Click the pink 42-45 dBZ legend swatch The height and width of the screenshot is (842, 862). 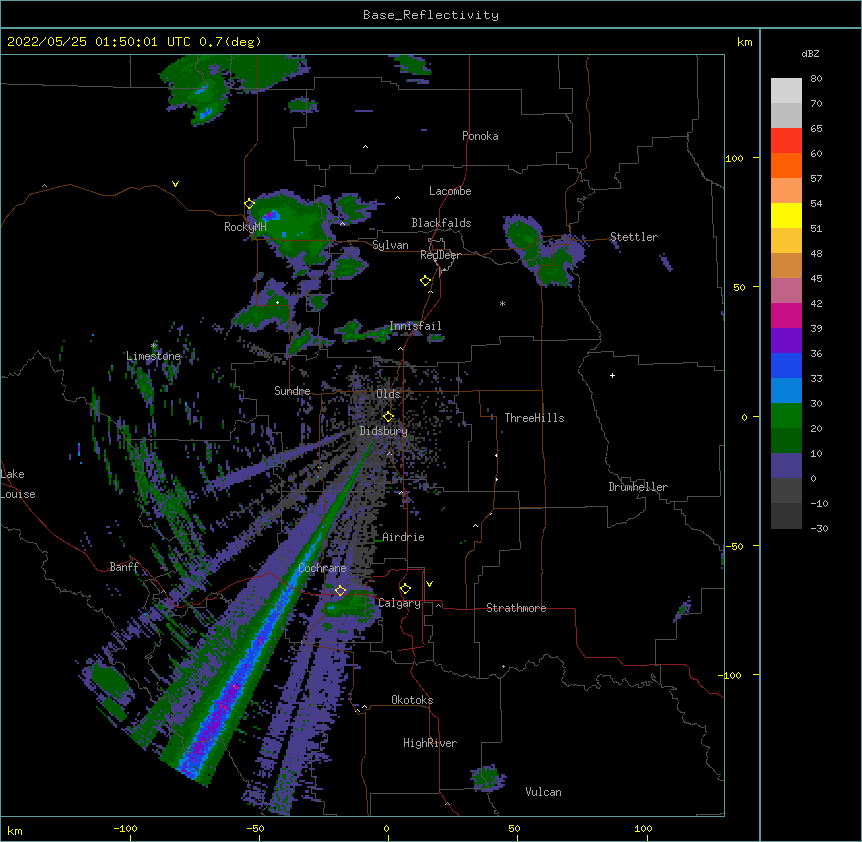pos(786,291)
